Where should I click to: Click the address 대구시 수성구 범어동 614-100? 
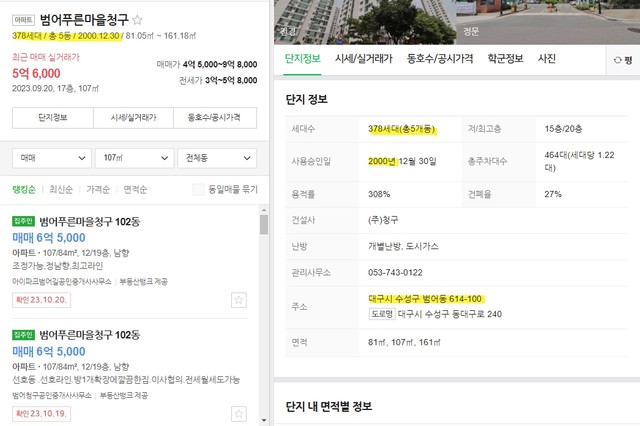(x=425, y=299)
